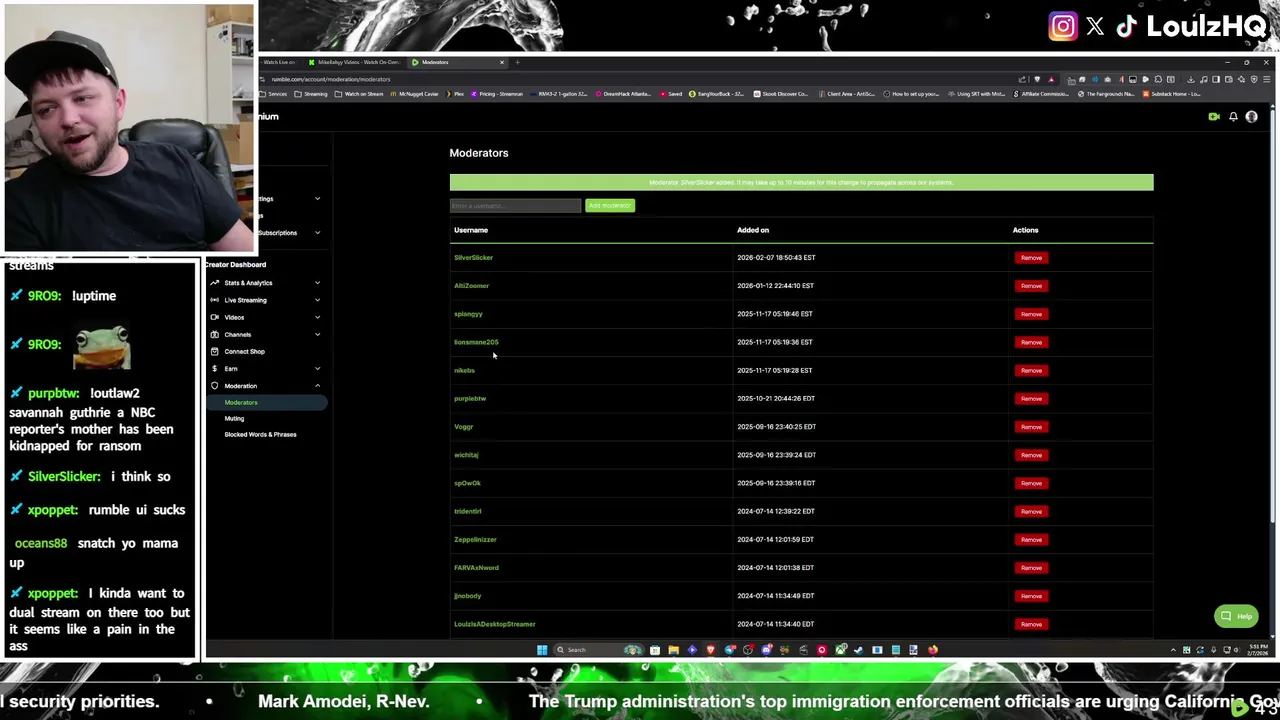The width and height of the screenshot is (1280, 720).
Task: Click the browser address bar URL
Action: (331, 79)
